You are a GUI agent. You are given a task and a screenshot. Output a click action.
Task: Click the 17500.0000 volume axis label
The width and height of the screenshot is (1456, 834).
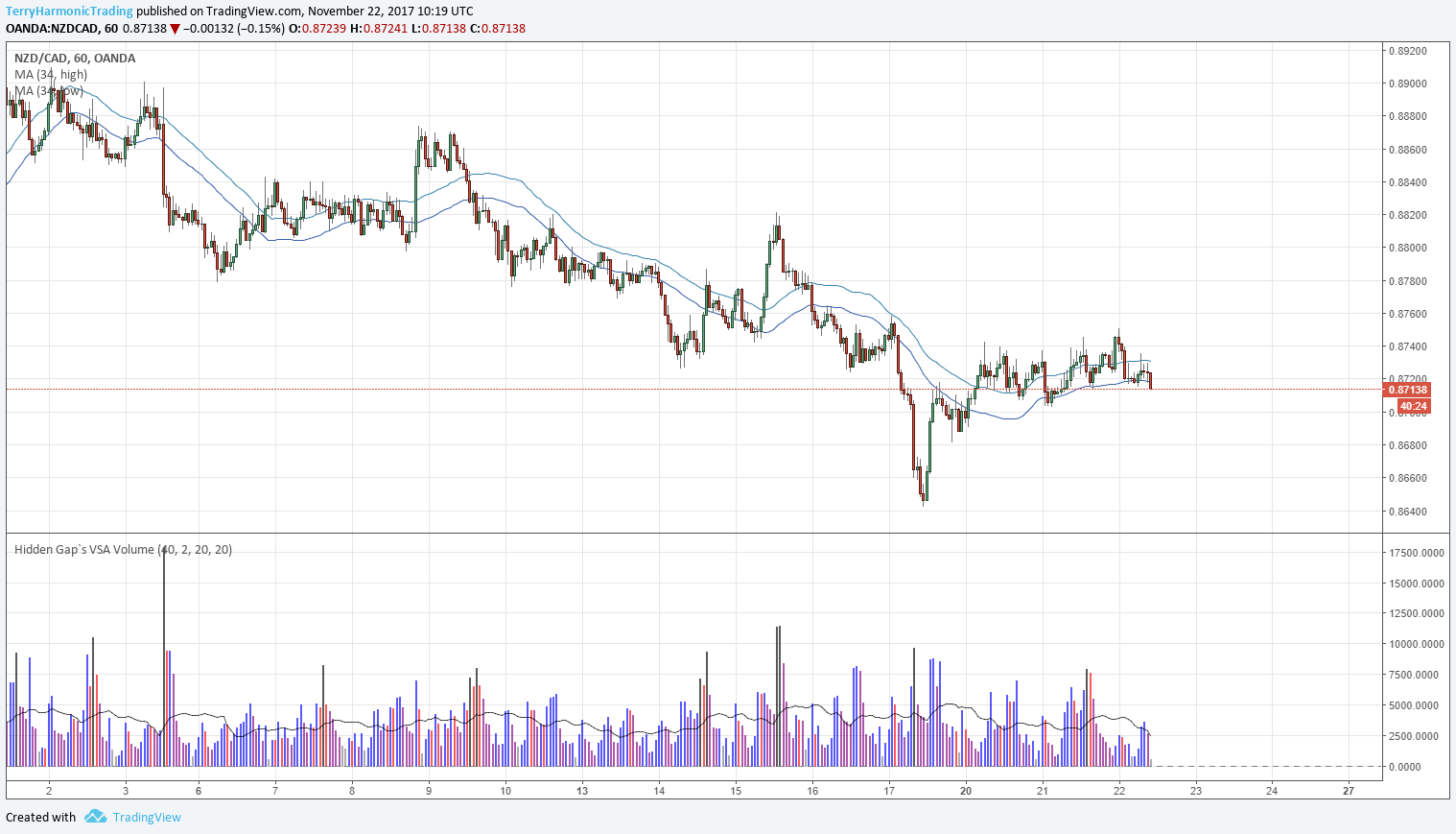click(x=1417, y=553)
